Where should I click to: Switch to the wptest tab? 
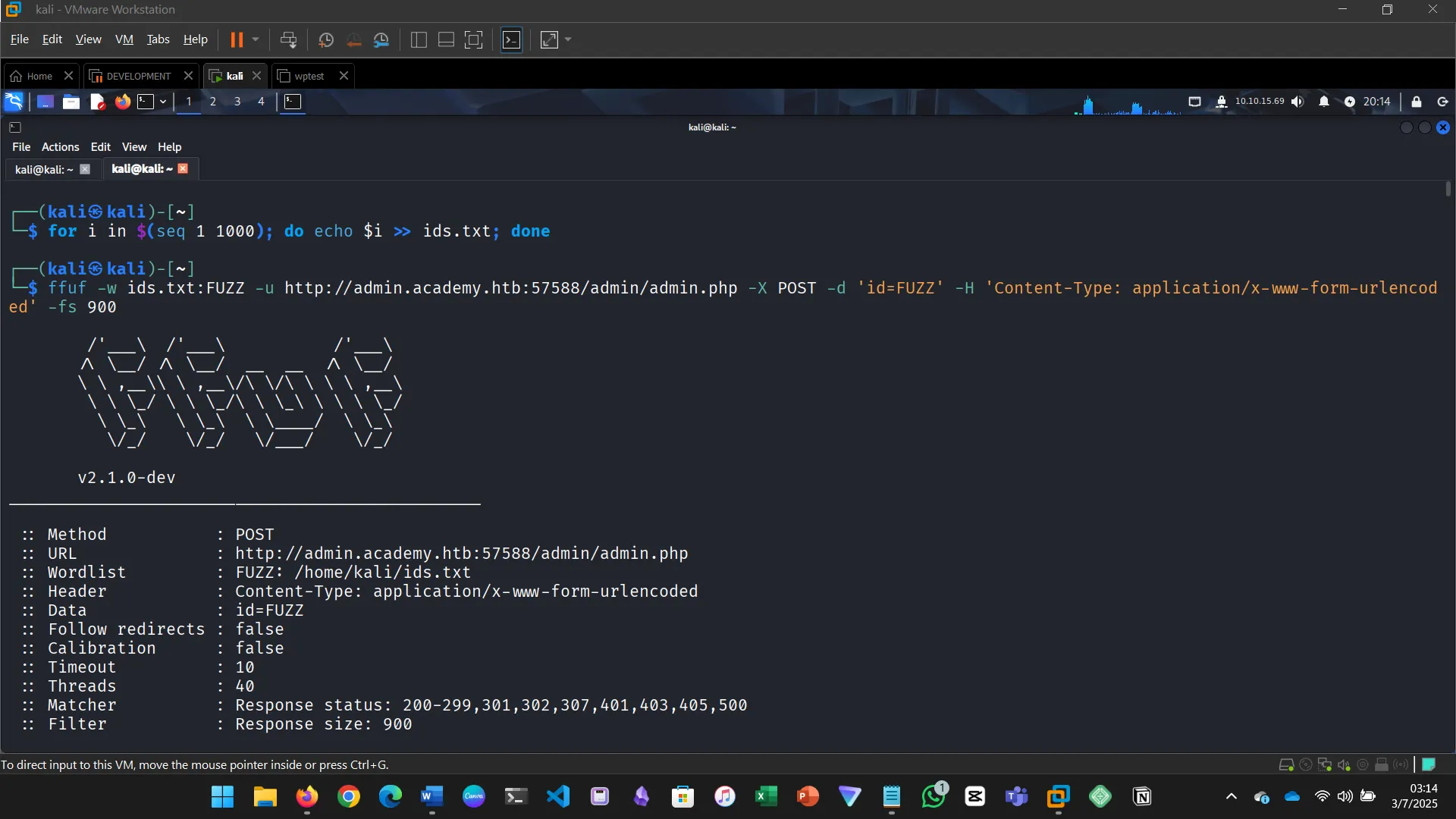click(x=308, y=76)
